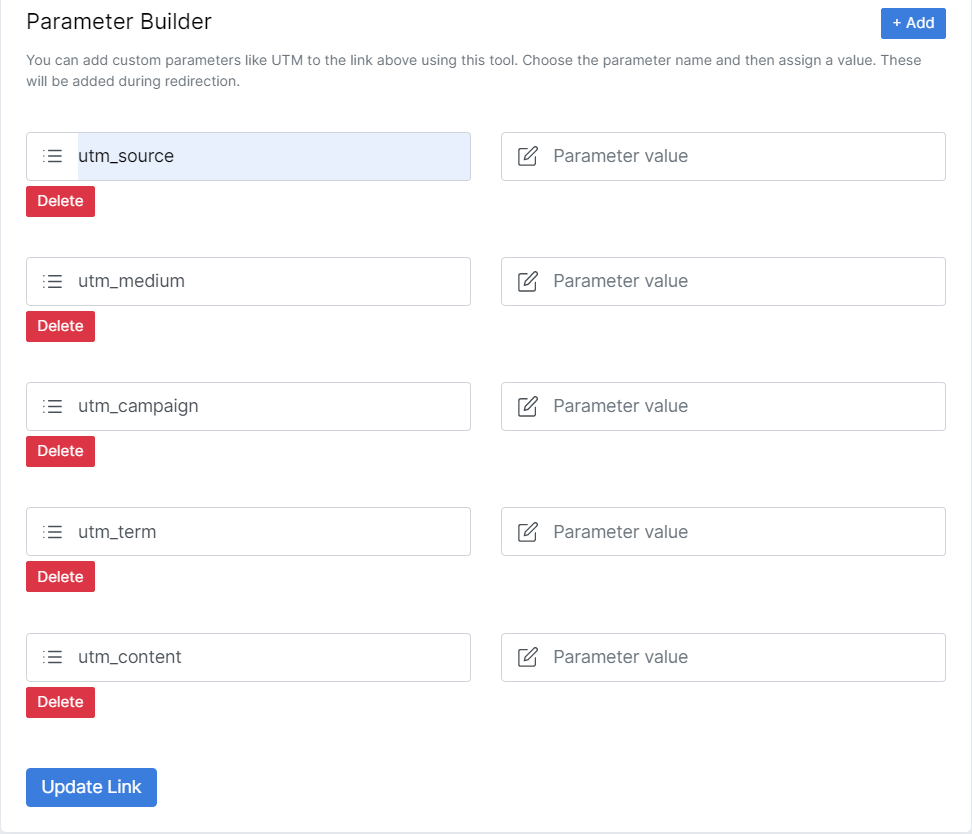The image size is (972, 834).
Task: Click the edit icon in utm_medium value field
Action: 527,281
